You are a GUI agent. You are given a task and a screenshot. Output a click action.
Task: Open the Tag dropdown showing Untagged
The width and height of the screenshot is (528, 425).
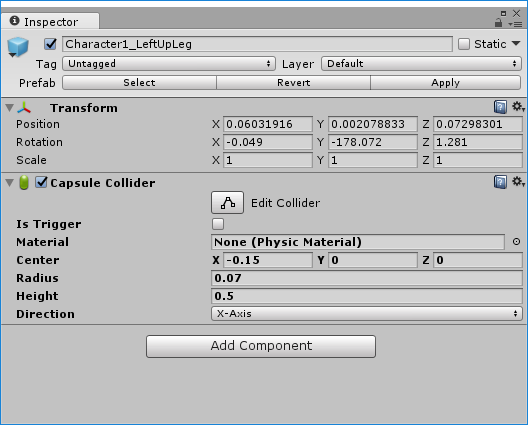(x=169, y=64)
